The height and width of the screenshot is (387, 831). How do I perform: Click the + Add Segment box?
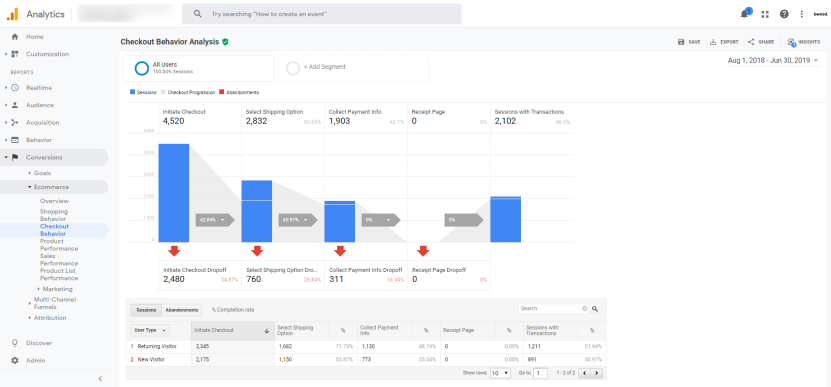coord(353,68)
